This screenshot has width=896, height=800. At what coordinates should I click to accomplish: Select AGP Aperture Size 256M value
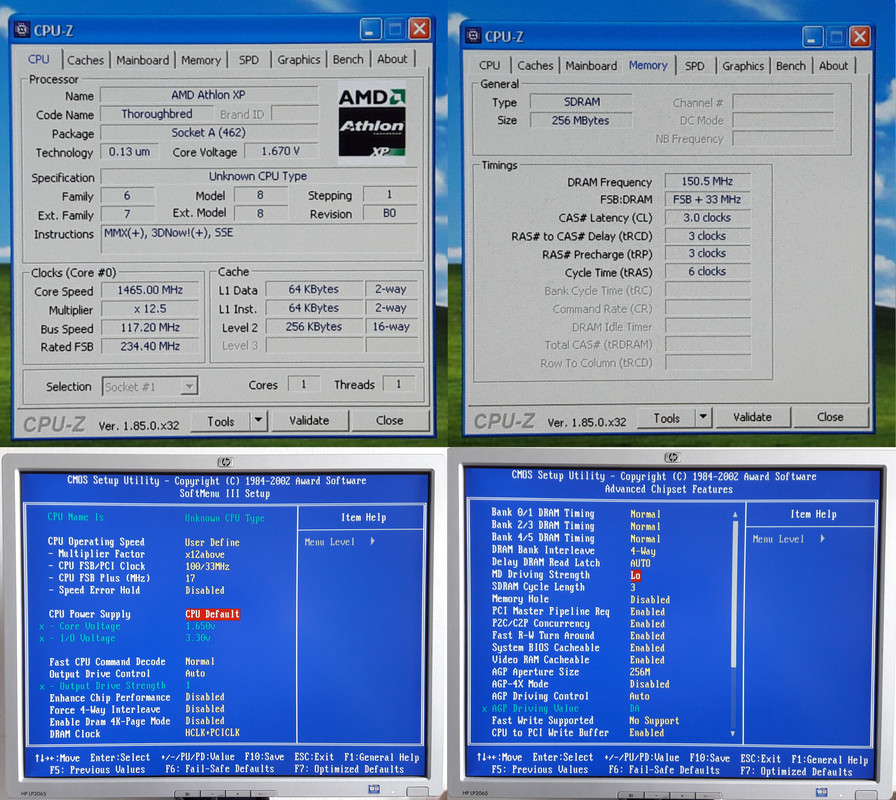click(640, 672)
